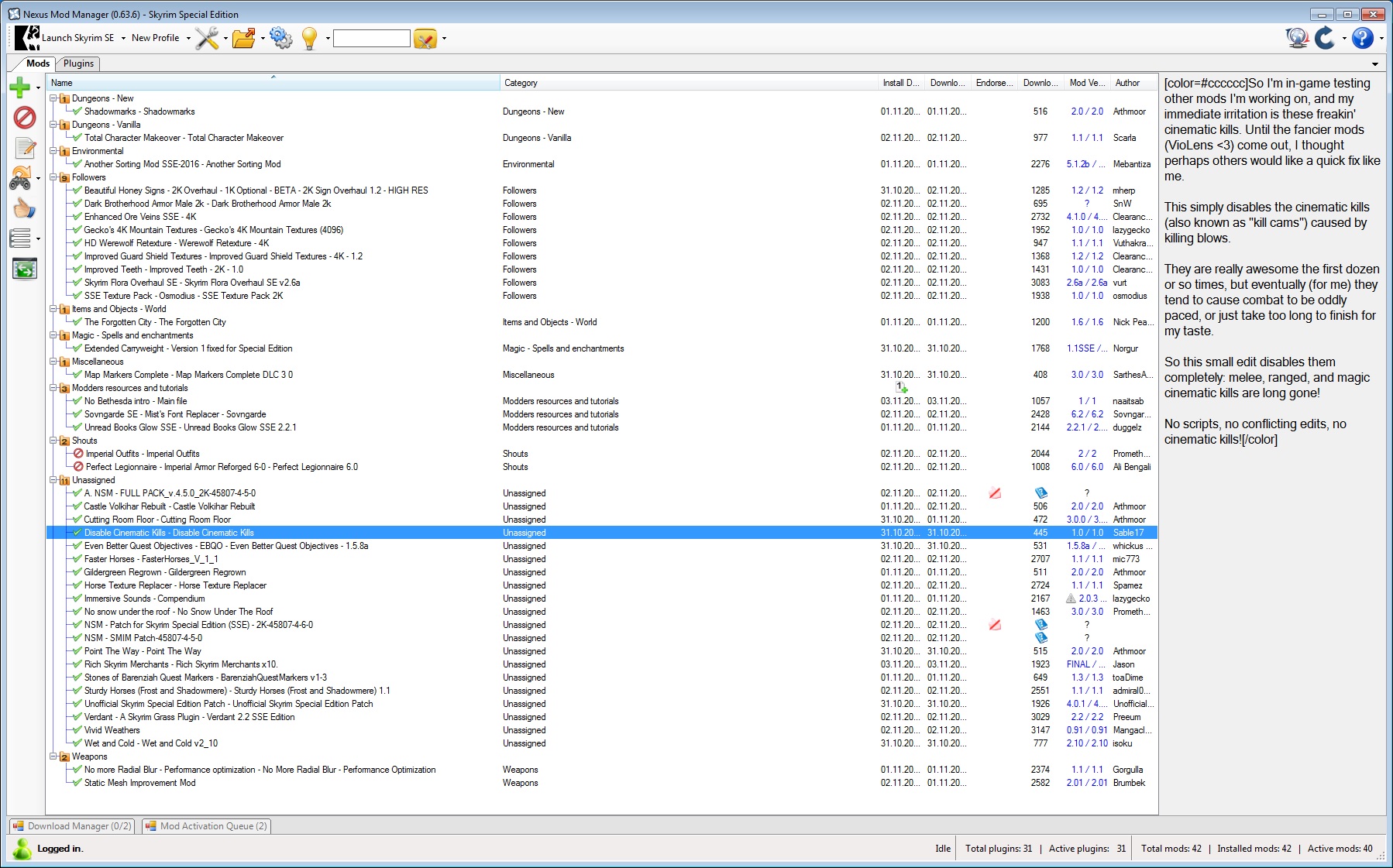The width and height of the screenshot is (1393, 868).
Task: Open Settings with the blue gears icon
Action: (x=281, y=38)
